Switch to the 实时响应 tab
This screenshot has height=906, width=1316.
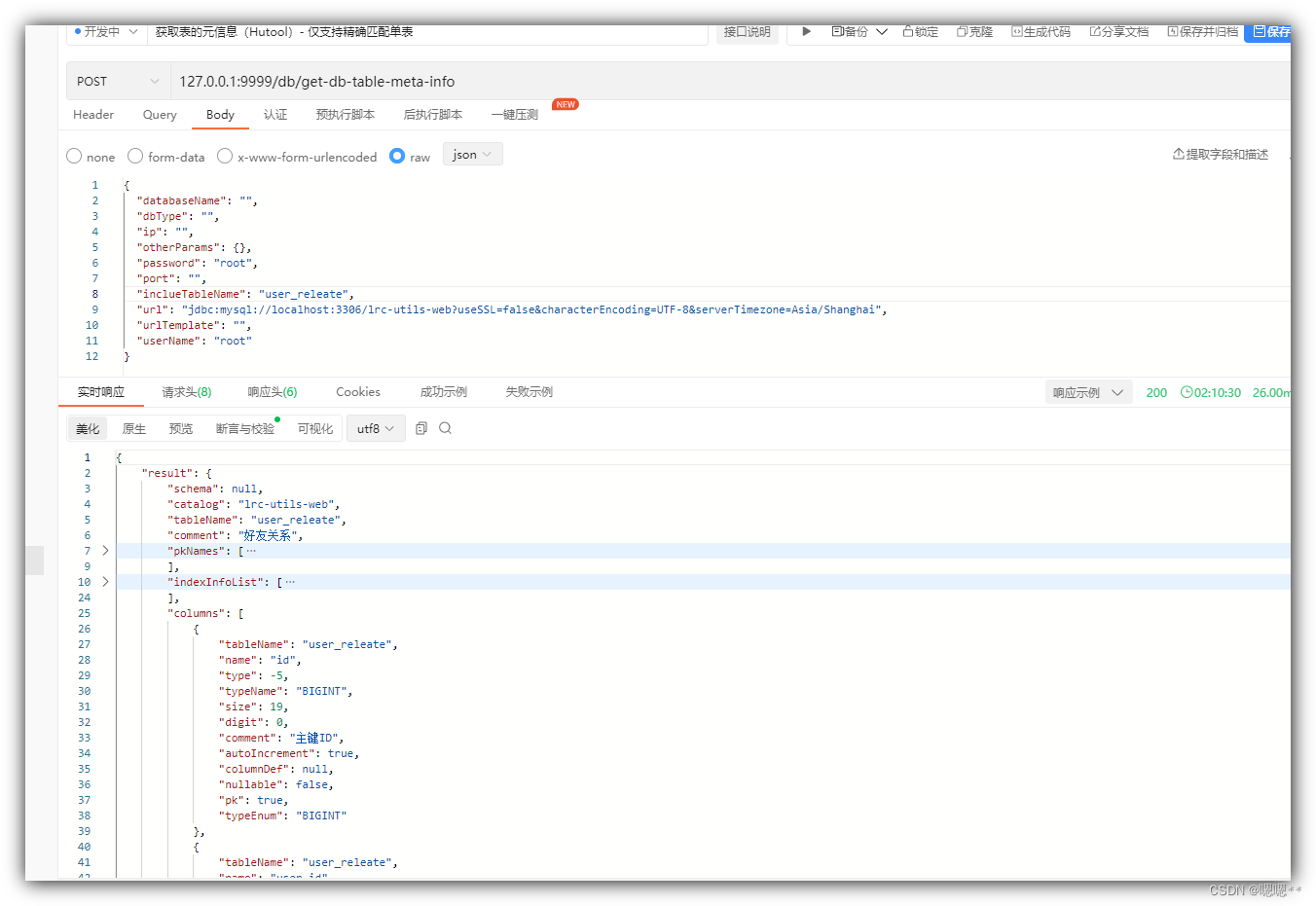[101, 392]
